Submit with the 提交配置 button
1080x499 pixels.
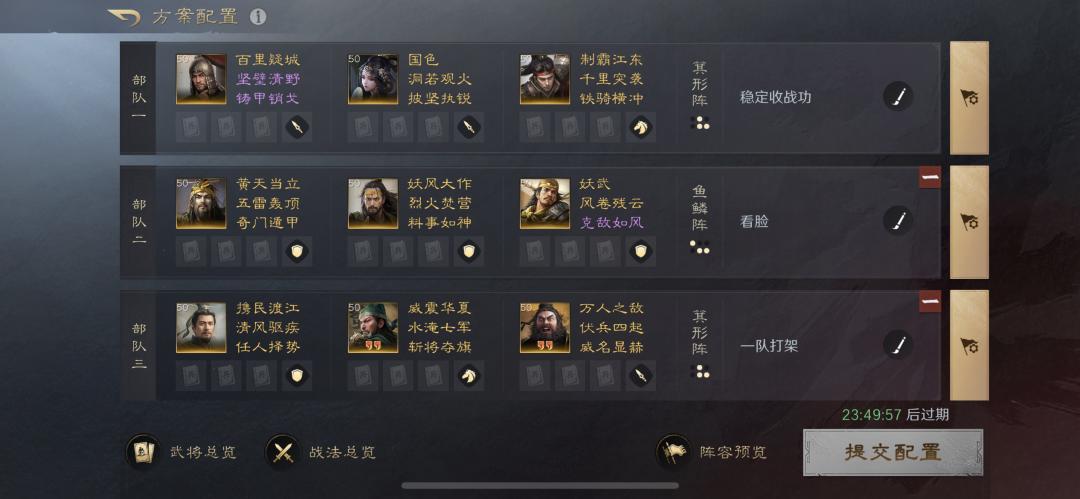coord(893,452)
